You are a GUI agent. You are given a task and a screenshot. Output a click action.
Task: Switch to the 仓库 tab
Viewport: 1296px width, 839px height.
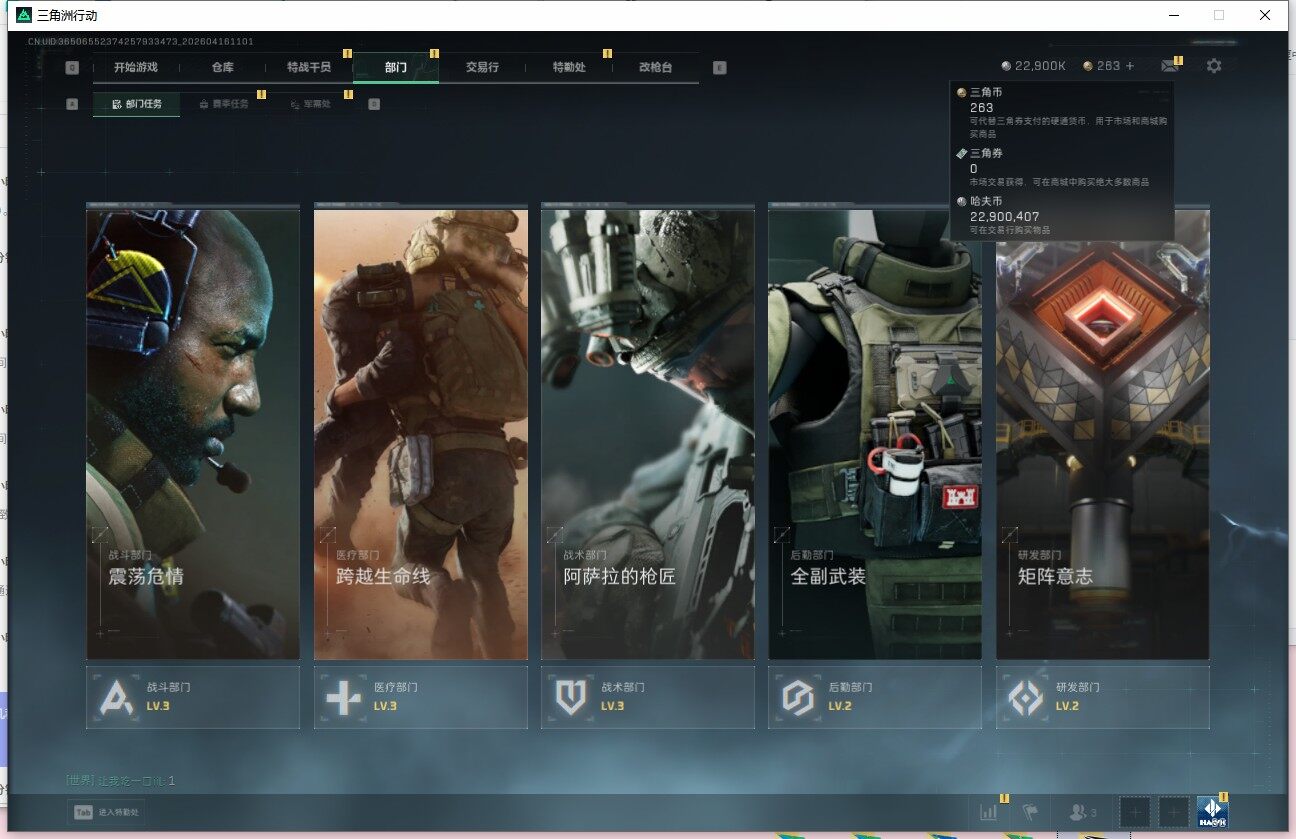point(222,67)
